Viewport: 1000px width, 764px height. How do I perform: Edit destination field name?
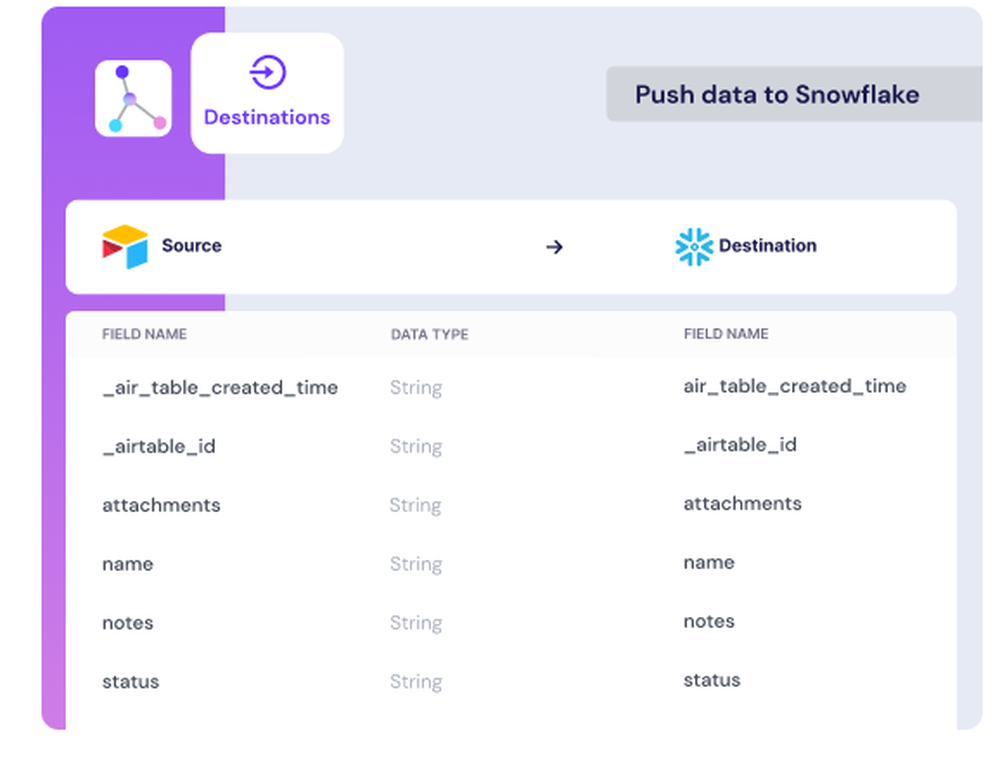[x=709, y=562]
